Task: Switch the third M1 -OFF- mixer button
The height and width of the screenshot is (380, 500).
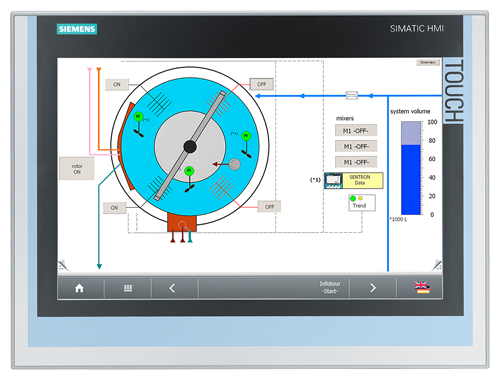Action: (x=356, y=162)
